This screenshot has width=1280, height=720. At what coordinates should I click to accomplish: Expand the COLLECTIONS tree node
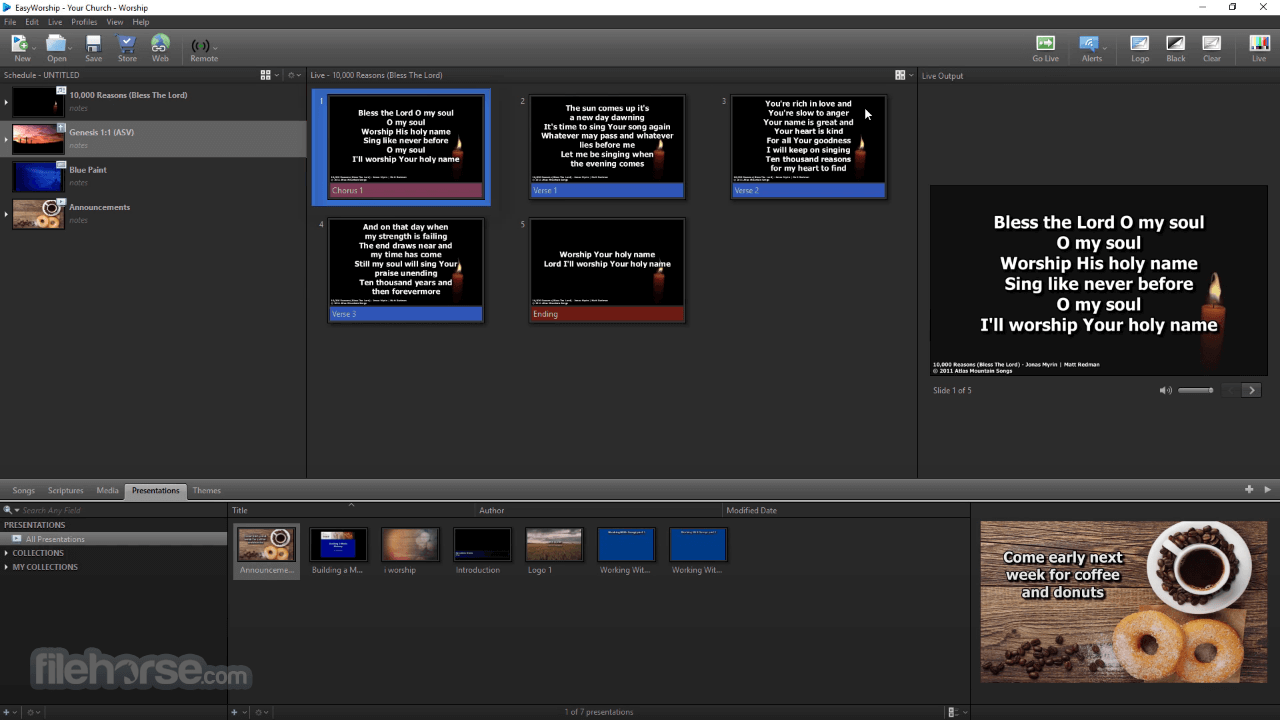tap(6, 553)
